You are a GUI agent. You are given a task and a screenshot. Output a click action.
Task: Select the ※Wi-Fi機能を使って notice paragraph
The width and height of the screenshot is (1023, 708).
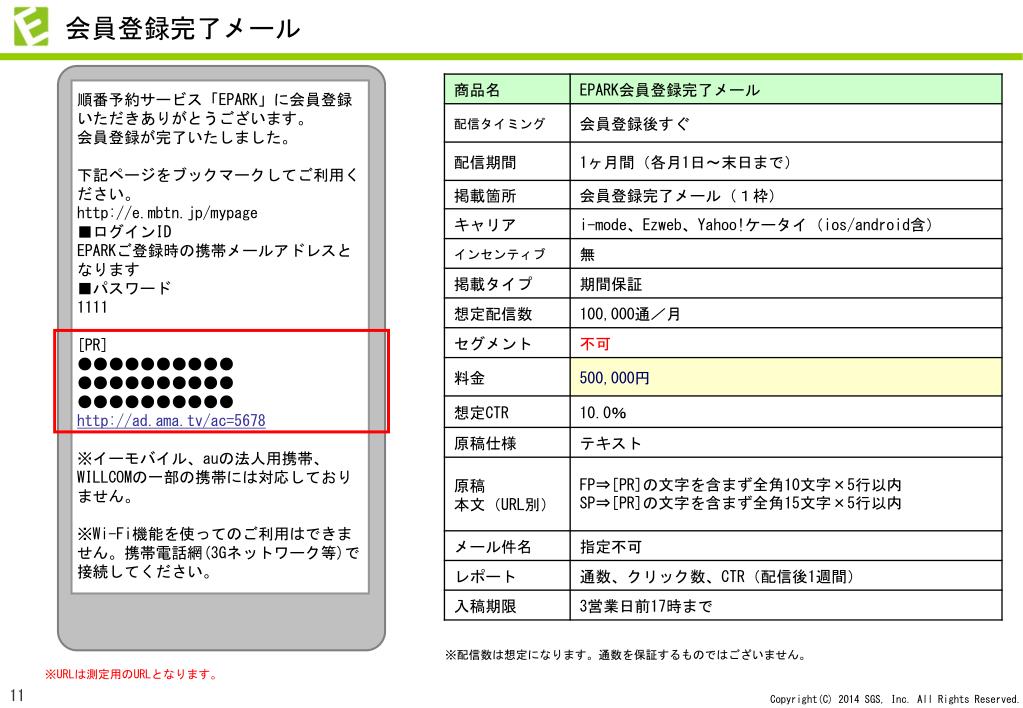coord(218,553)
